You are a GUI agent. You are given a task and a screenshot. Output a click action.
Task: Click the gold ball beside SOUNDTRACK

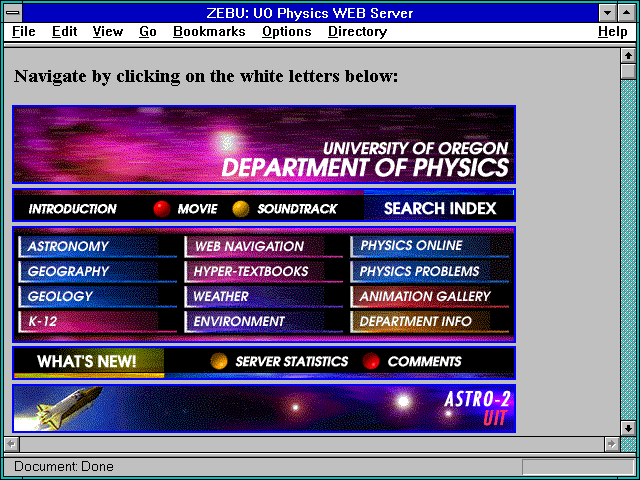(x=241, y=209)
